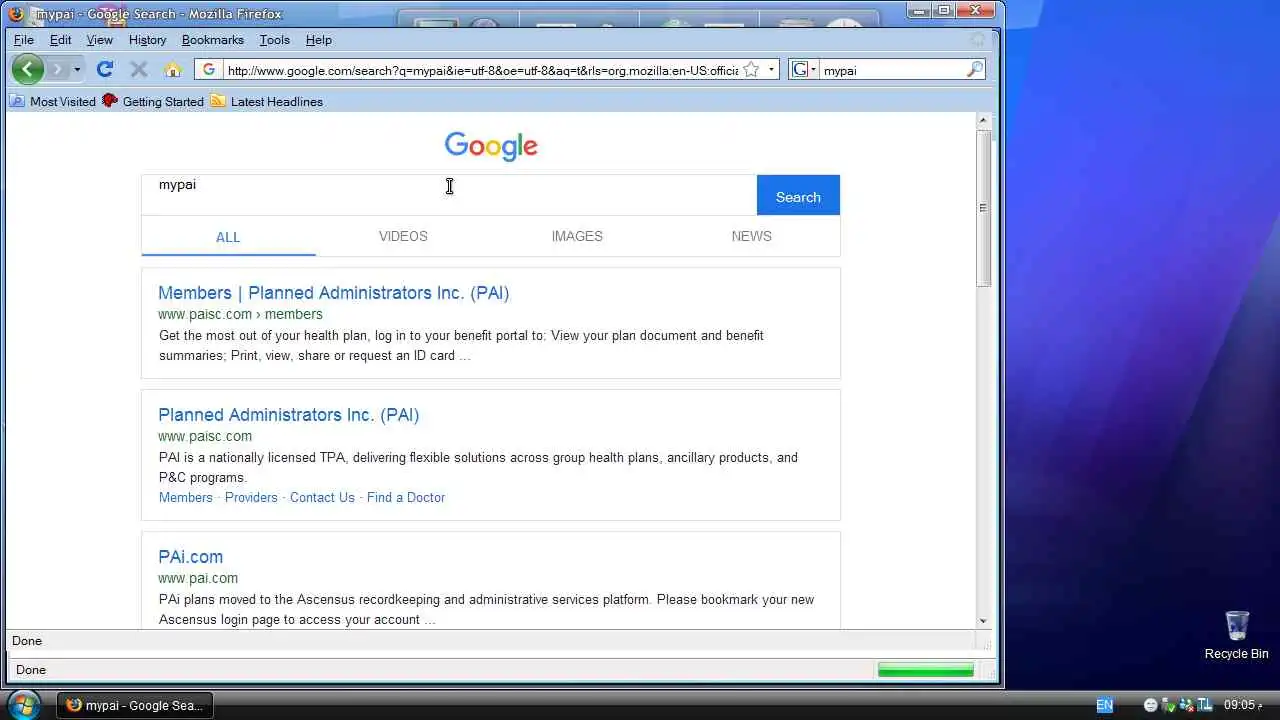Image resolution: width=1280 pixels, height=720 pixels.
Task: Switch to the NEWS tab
Action: click(x=751, y=236)
